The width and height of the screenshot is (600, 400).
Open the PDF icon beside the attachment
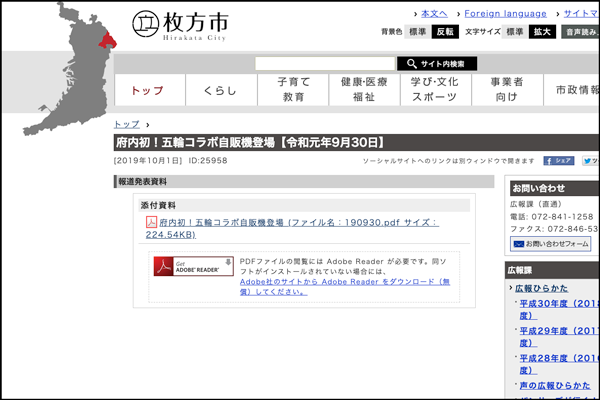tap(151, 221)
